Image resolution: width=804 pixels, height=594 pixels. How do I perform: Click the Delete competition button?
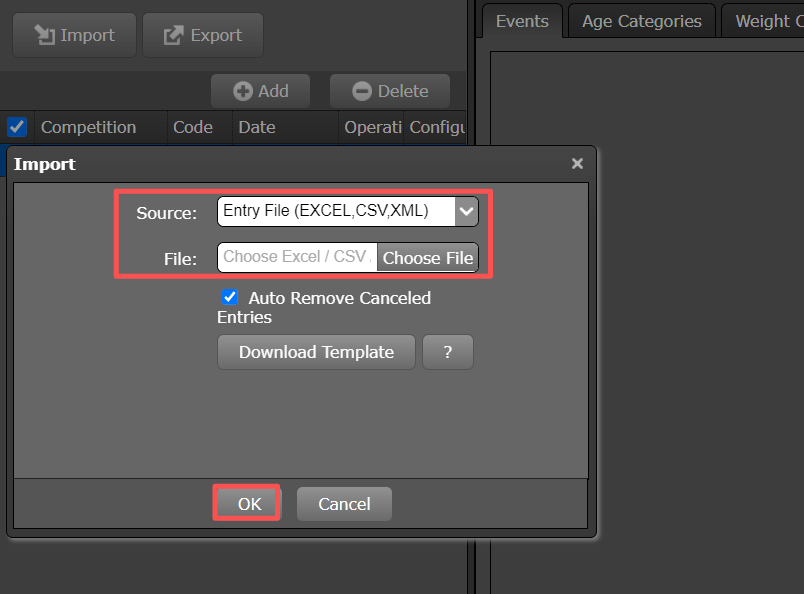(390, 91)
